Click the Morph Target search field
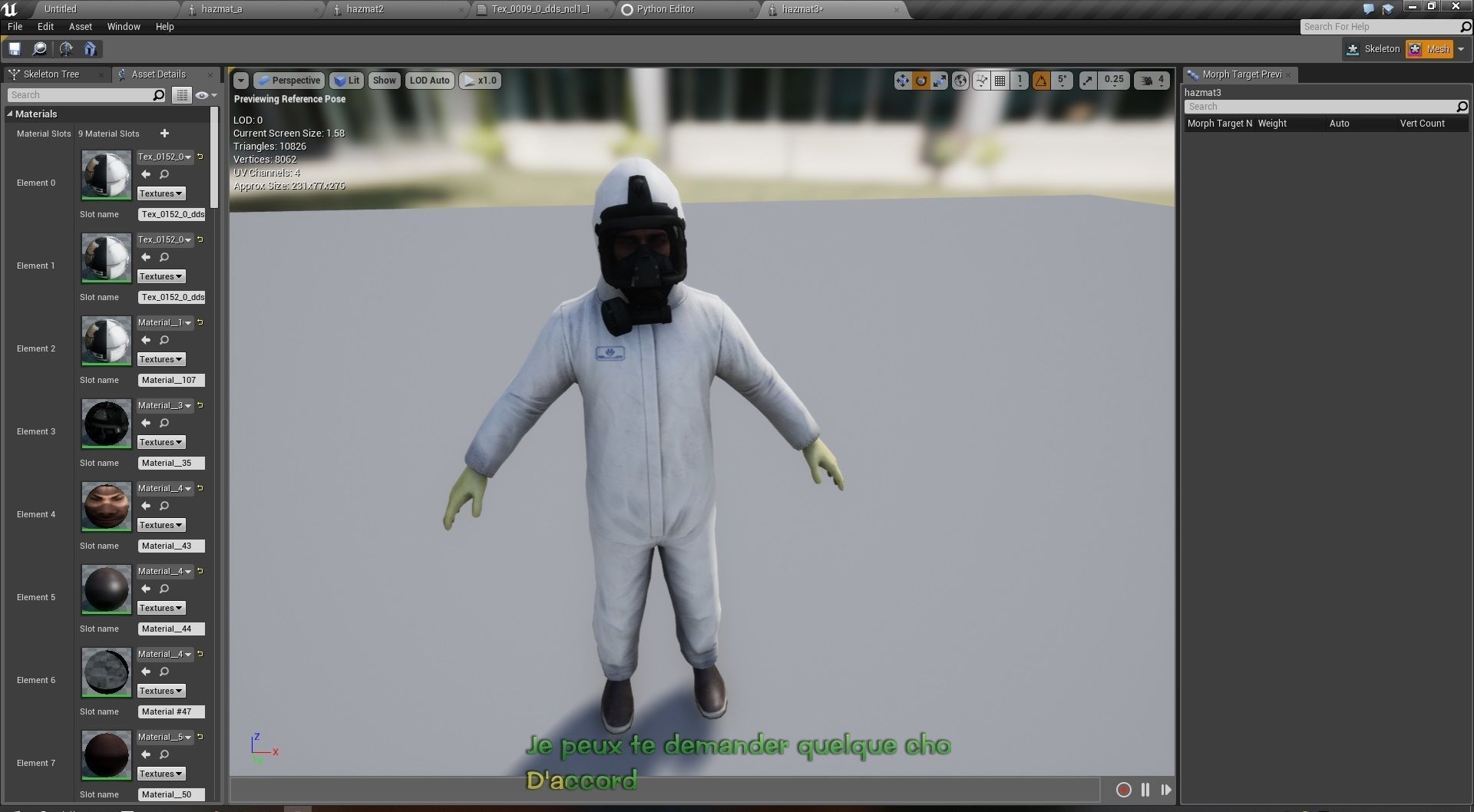1474x812 pixels. pyautogui.click(x=1326, y=107)
